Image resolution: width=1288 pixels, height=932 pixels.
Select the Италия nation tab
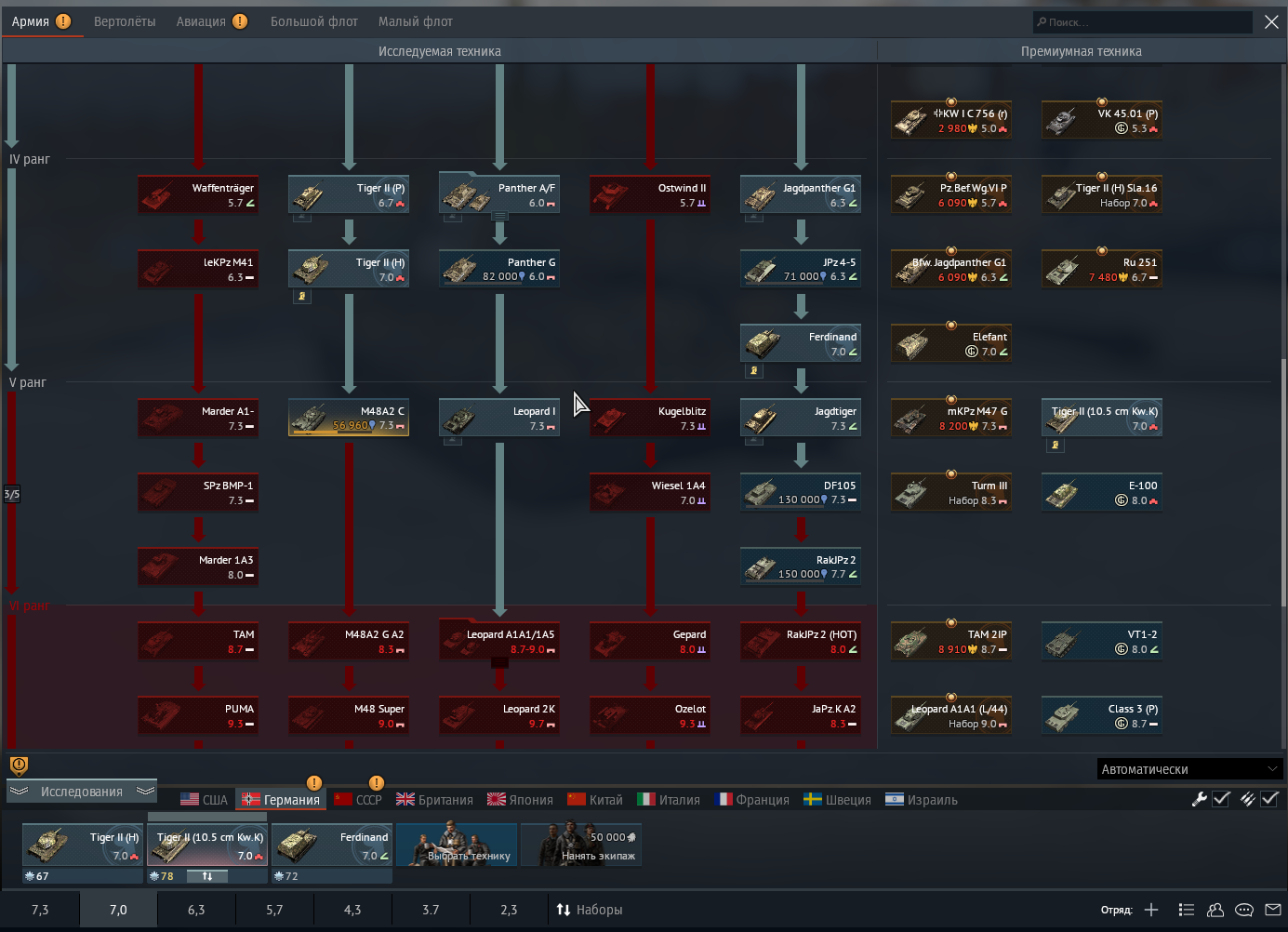(x=669, y=799)
